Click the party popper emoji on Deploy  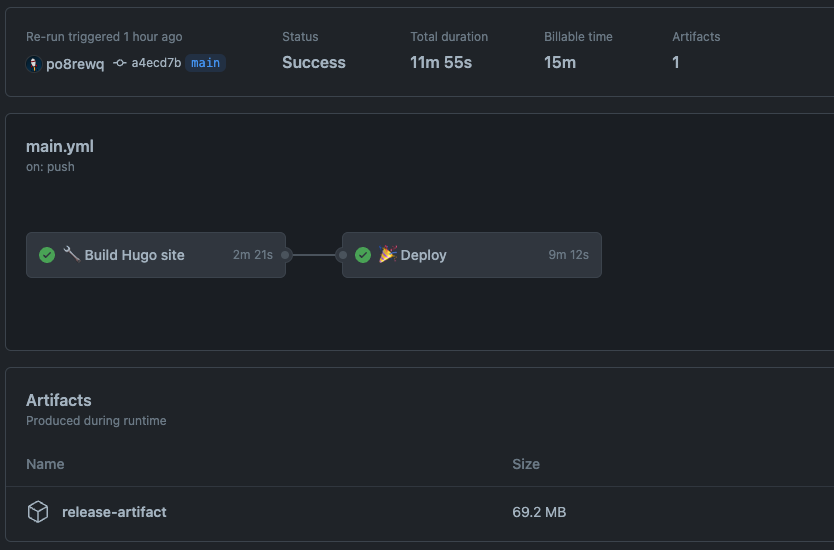(388, 254)
